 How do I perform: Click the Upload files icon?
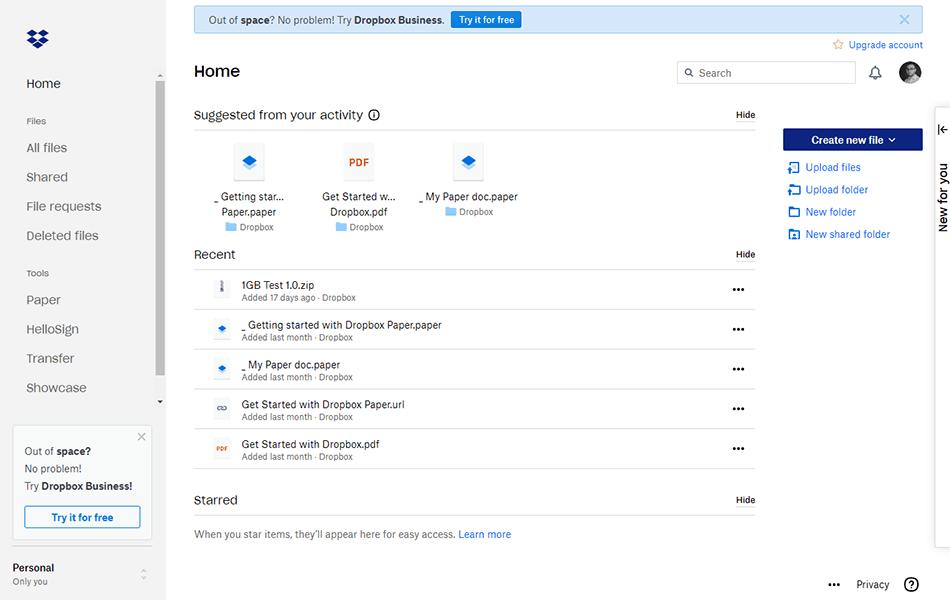coord(794,168)
